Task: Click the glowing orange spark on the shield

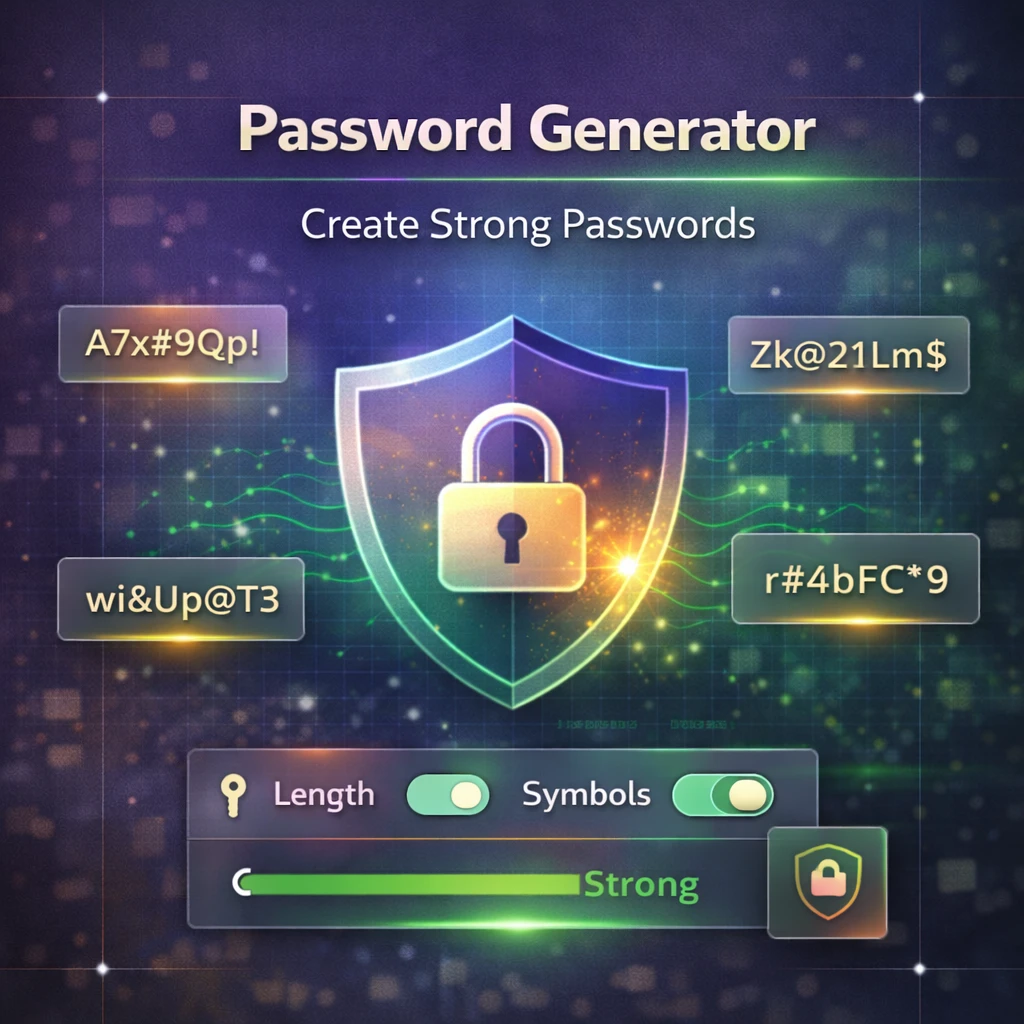Action: (626, 566)
